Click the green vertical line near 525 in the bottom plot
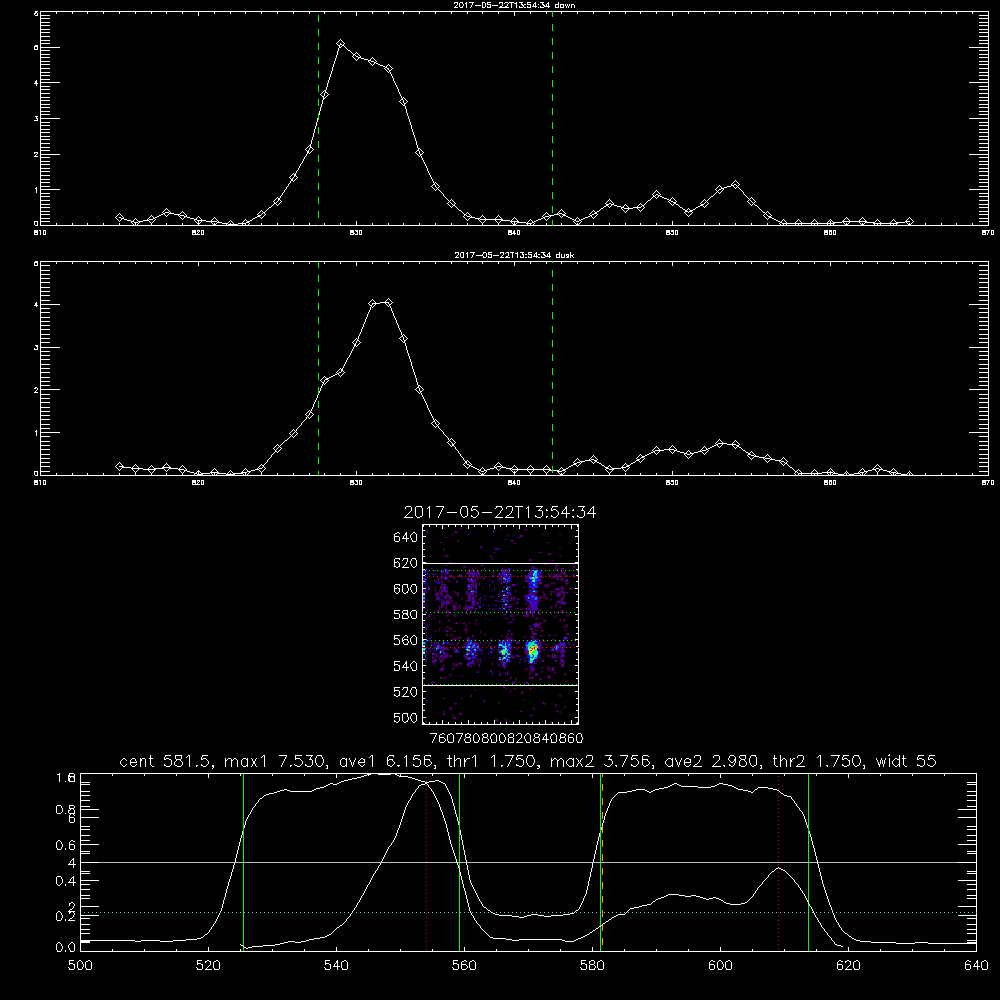The height and width of the screenshot is (1000, 1000). 243,862
